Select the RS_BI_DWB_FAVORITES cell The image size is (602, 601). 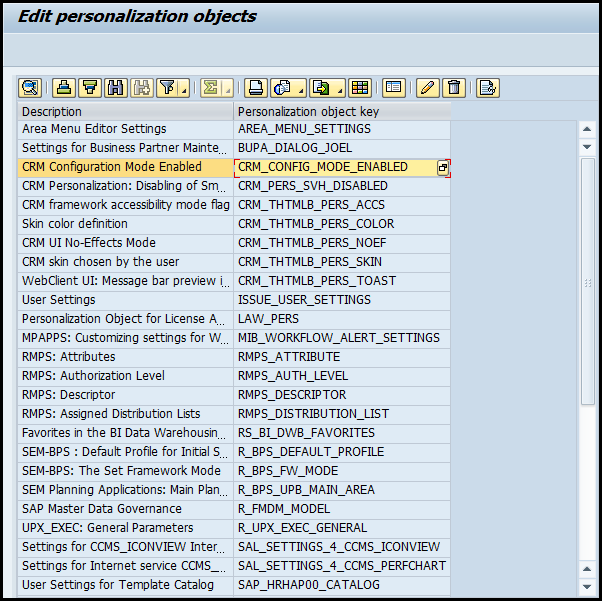pos(342,433)
